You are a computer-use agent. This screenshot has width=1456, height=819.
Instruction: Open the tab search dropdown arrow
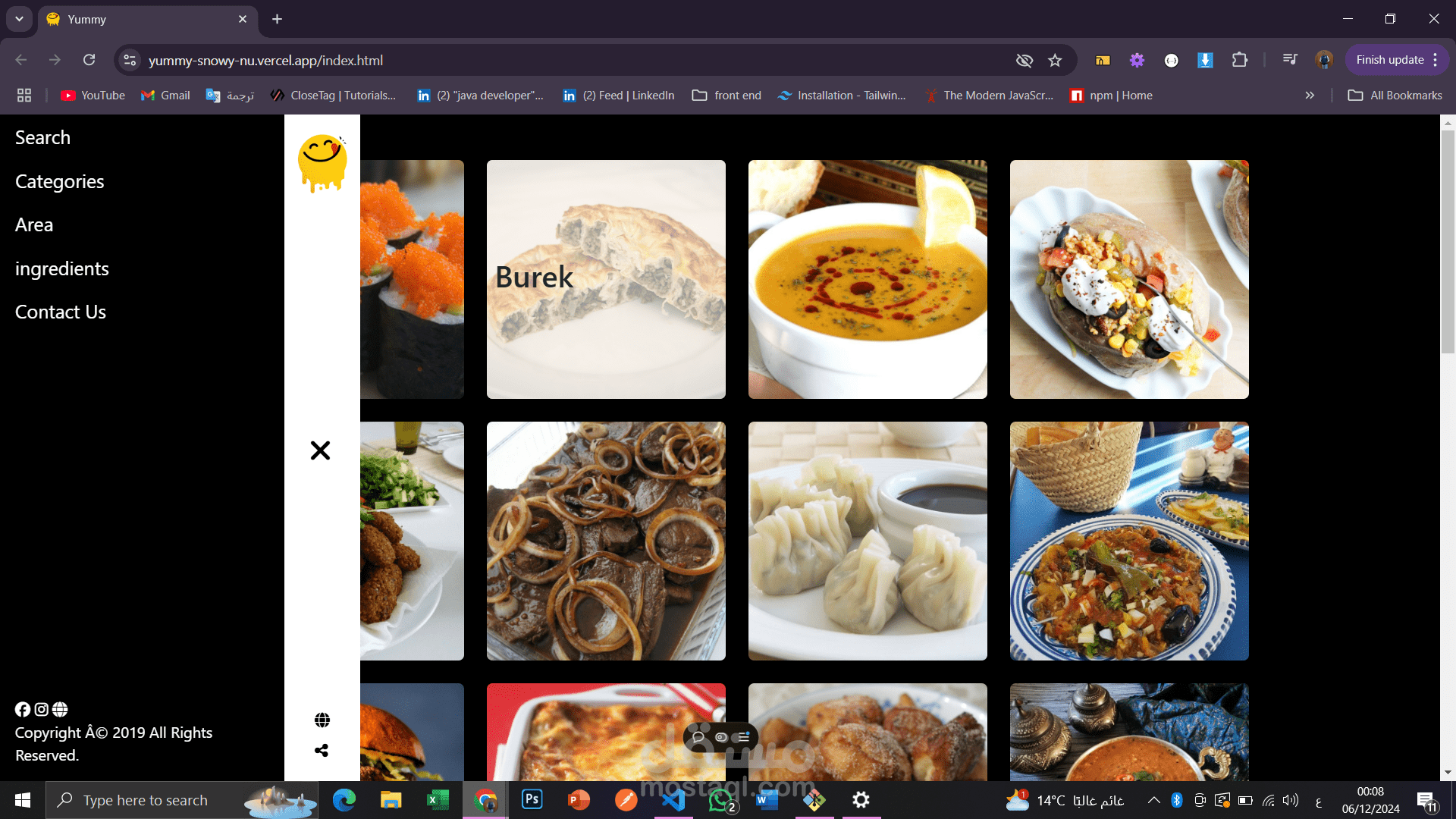19,19
